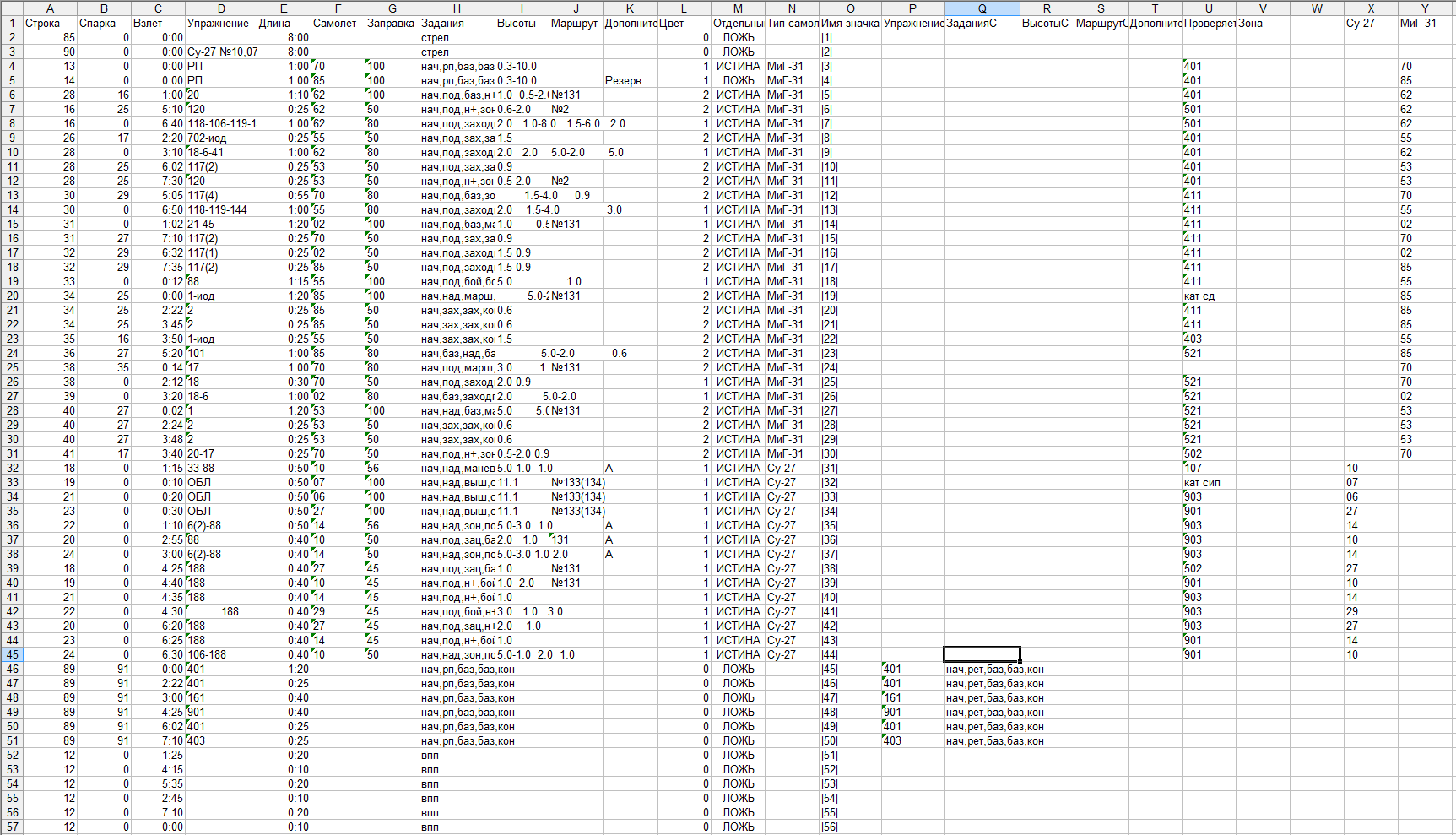This screenshot has height=835, width=1456.
Task: Click the 'Отдельны' header cell
Action: (x=738, y=23)
